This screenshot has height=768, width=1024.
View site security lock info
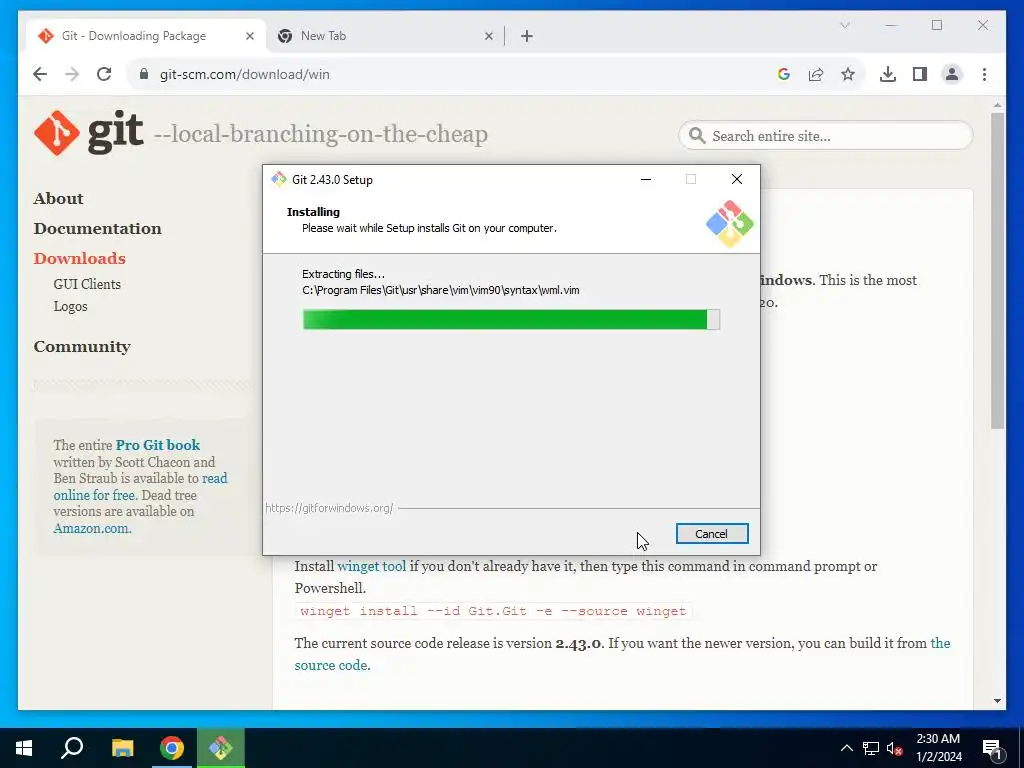click(144, 74)
